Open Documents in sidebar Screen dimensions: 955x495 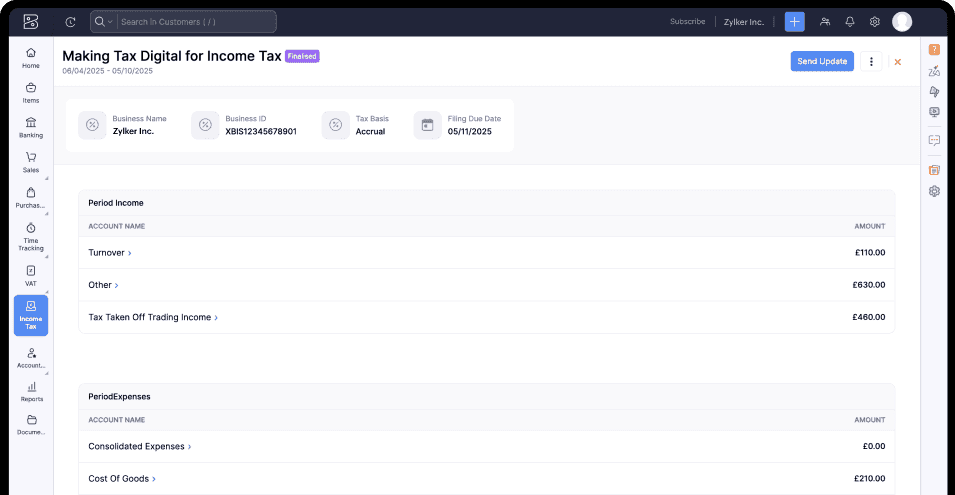point(31,425)
